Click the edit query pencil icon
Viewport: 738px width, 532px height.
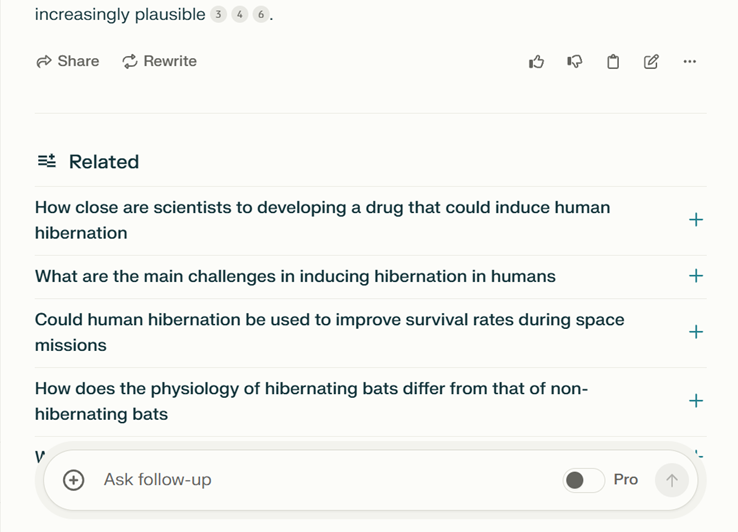[x=651, y=62]
